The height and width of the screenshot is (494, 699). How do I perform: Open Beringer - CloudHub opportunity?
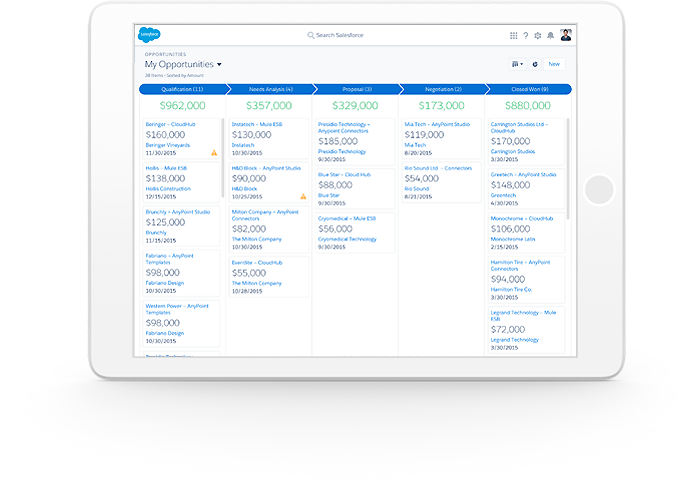click(x=170, y=124)
